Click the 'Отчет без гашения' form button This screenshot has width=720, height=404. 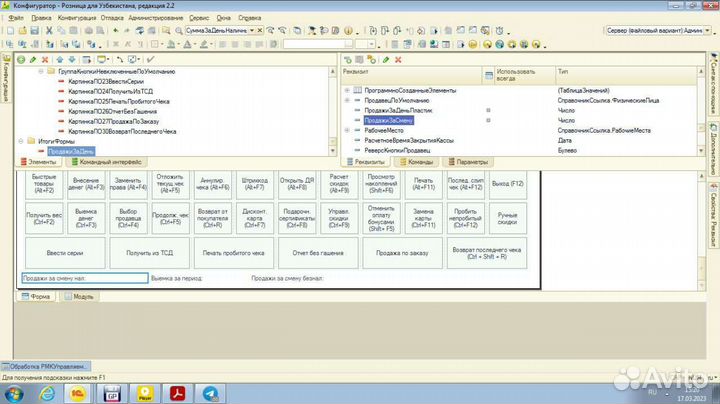tap(318, 253)
